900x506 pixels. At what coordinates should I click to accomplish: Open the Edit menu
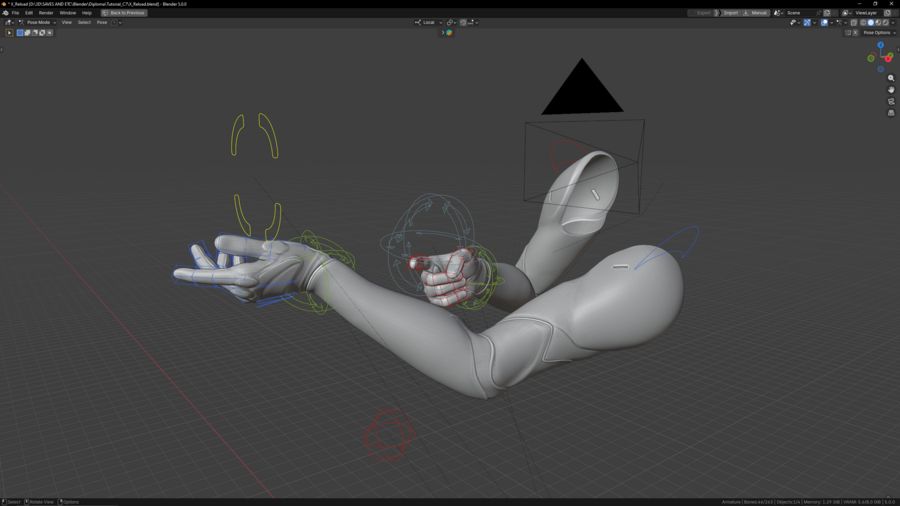point(29,13)
